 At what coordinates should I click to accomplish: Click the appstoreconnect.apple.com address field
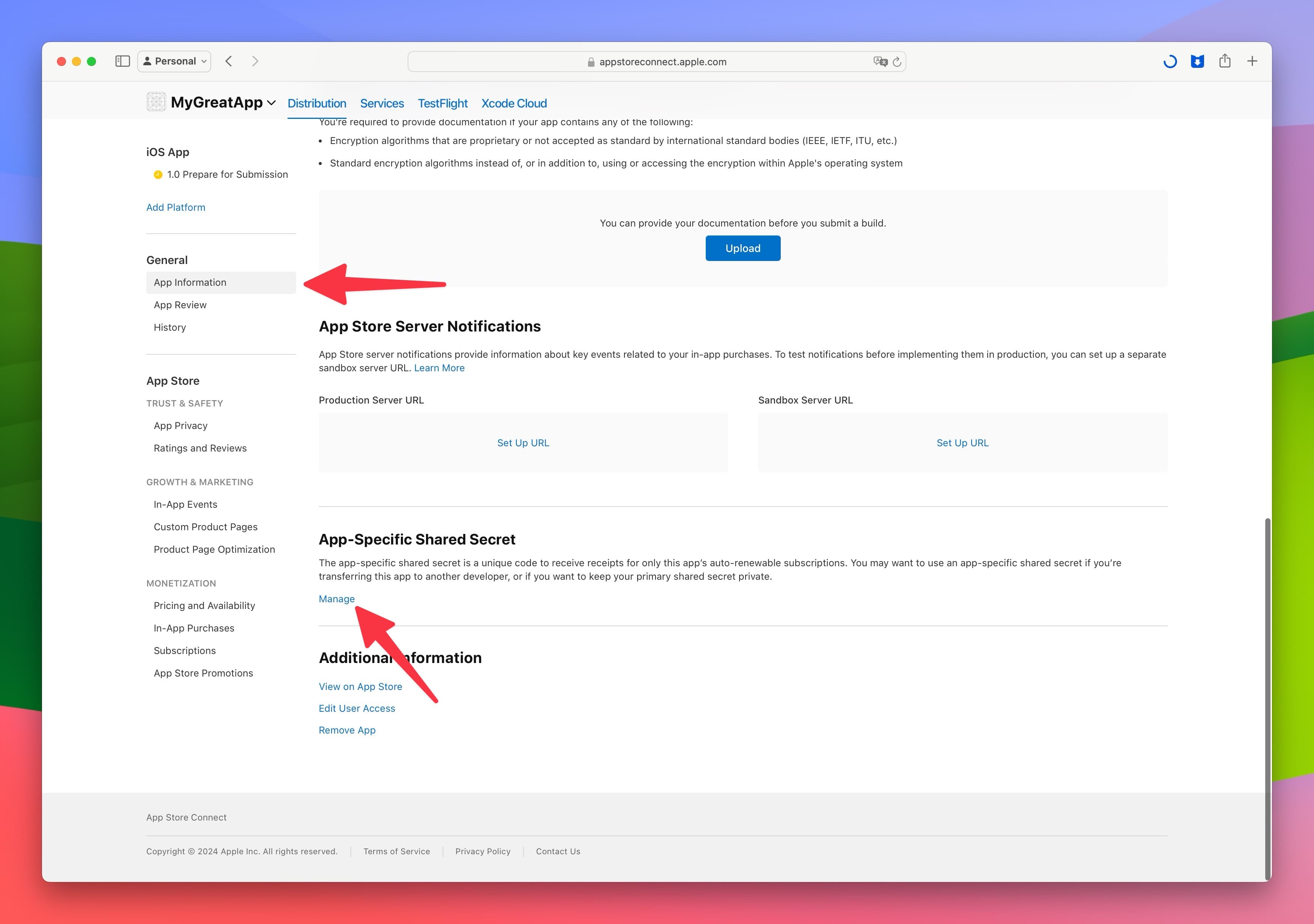click(x=656, y=62)
